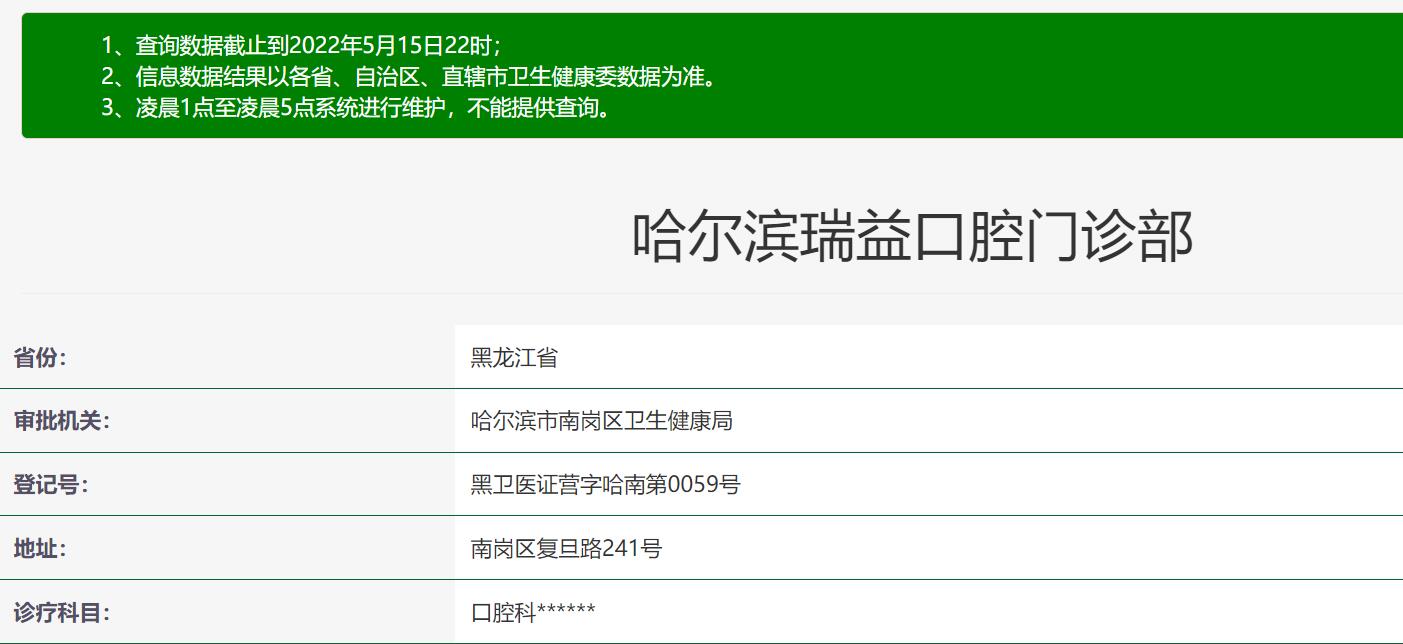Select the 口腔科****** value
This screenshot has width=1403, height=644.
tap(533, 612)
